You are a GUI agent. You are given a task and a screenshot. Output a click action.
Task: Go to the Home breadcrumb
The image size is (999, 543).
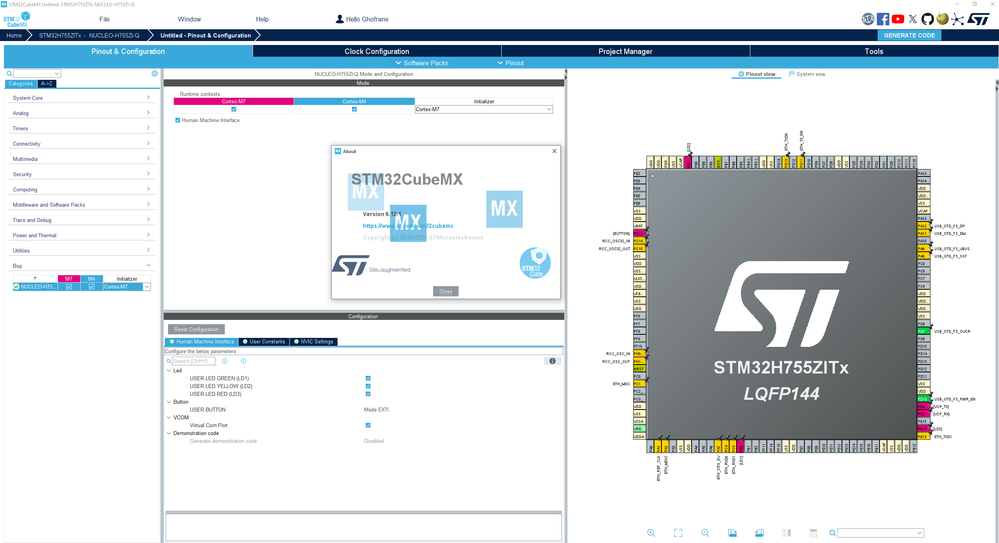click(14, 36)
